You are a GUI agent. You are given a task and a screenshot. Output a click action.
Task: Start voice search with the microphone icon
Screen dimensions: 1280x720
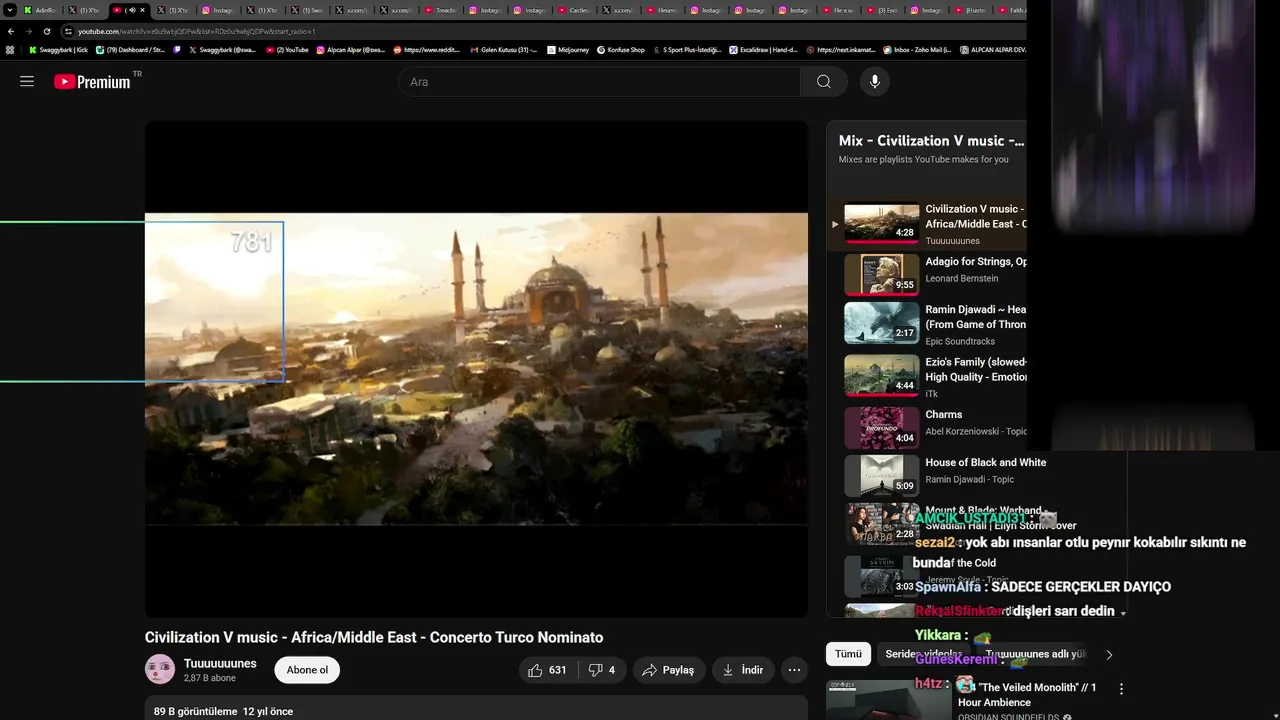(875, 82)
